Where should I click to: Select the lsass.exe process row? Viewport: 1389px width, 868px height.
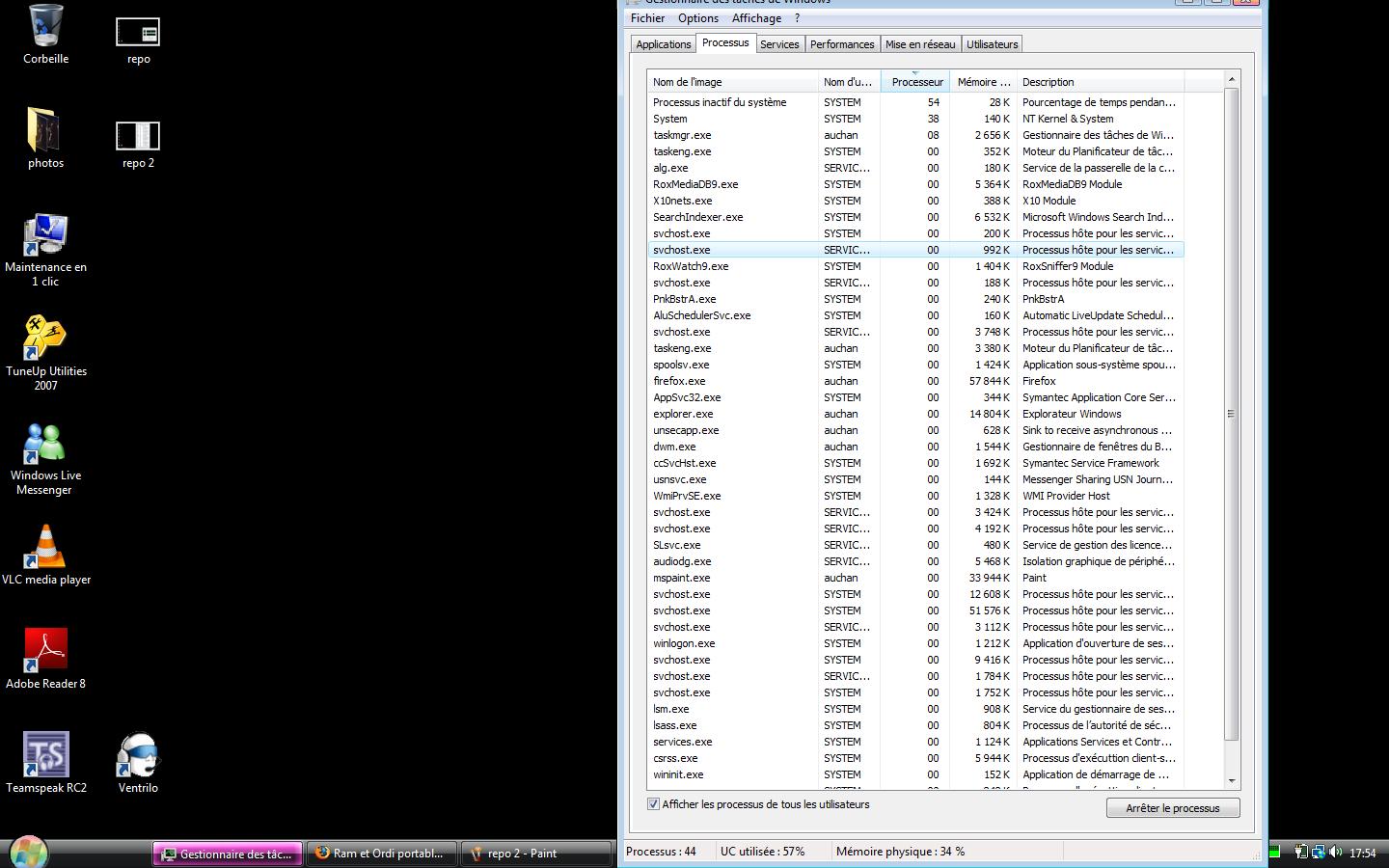[915, 725]
